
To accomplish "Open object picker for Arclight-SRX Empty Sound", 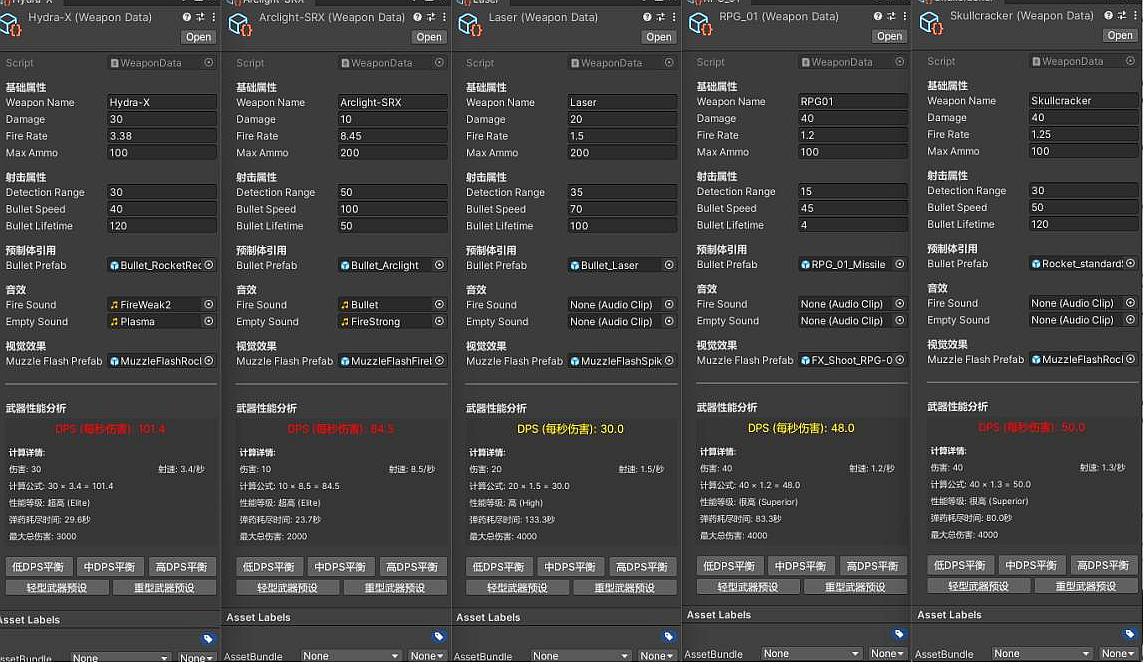I will tap(439, 322).
